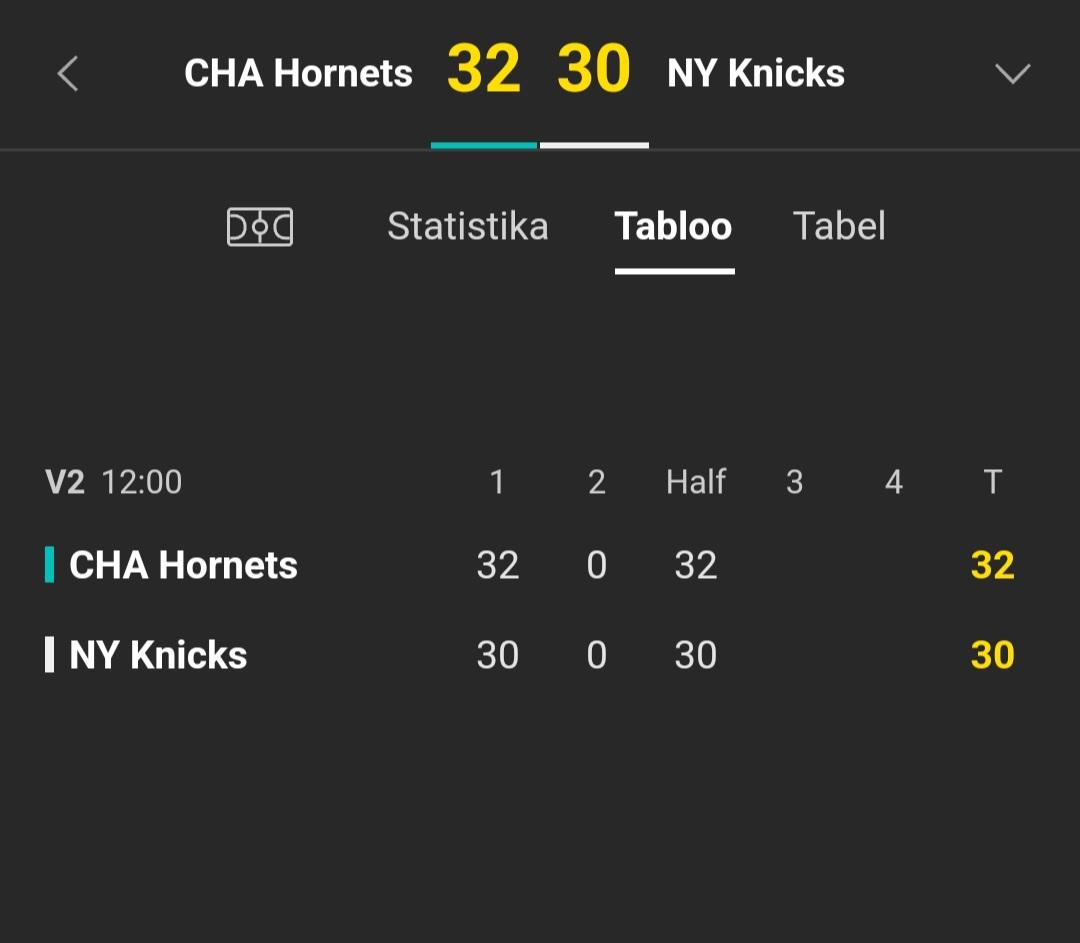Click the quarter 1 column header

497,481
